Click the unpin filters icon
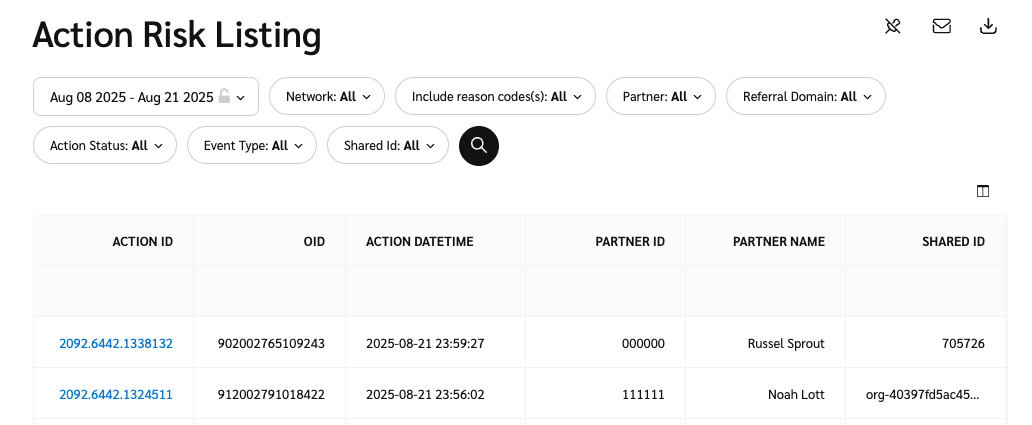This screenshot has width=1032, height=425. [x=893, y=27]
